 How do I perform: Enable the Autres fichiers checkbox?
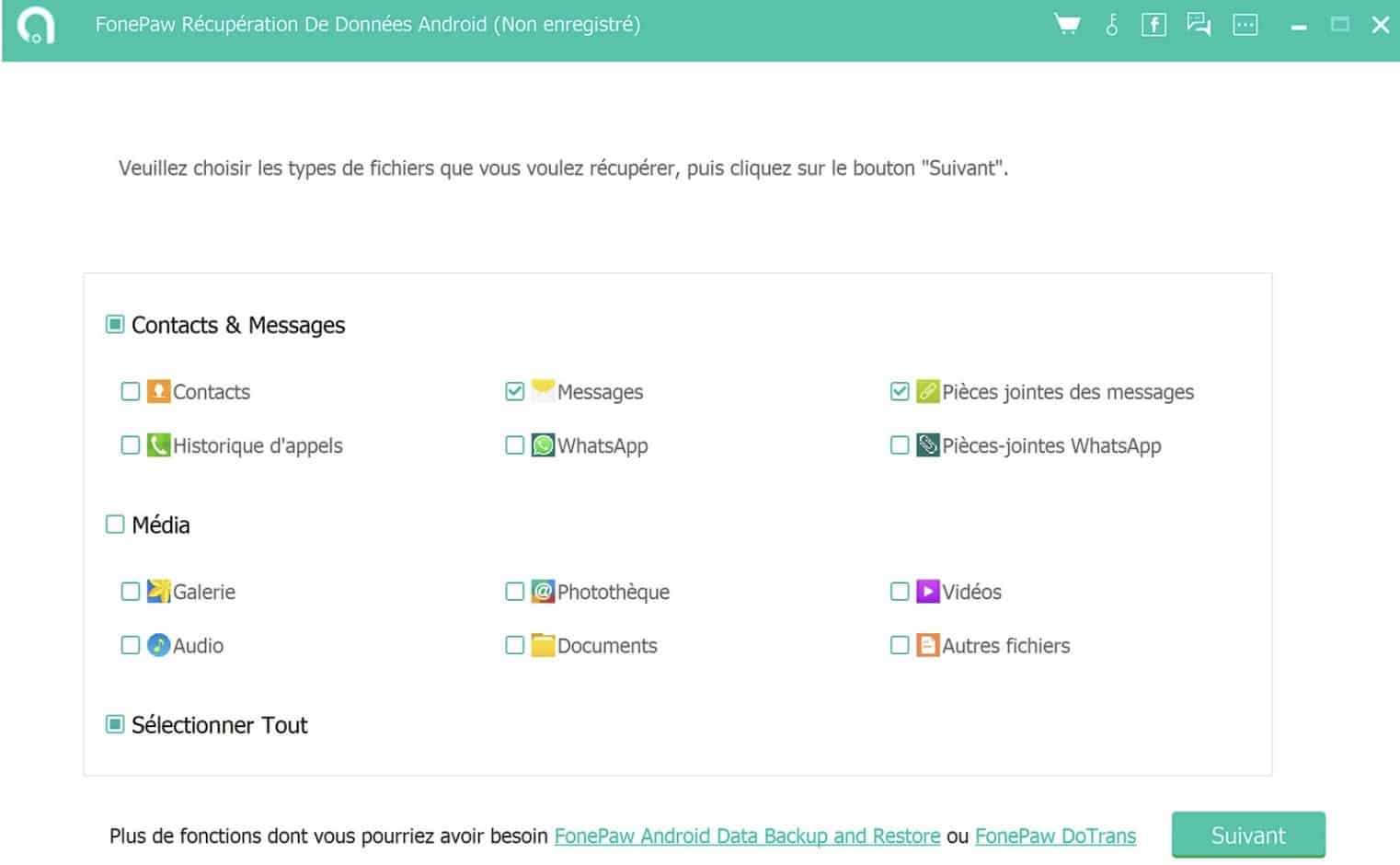tap(900, 645)
